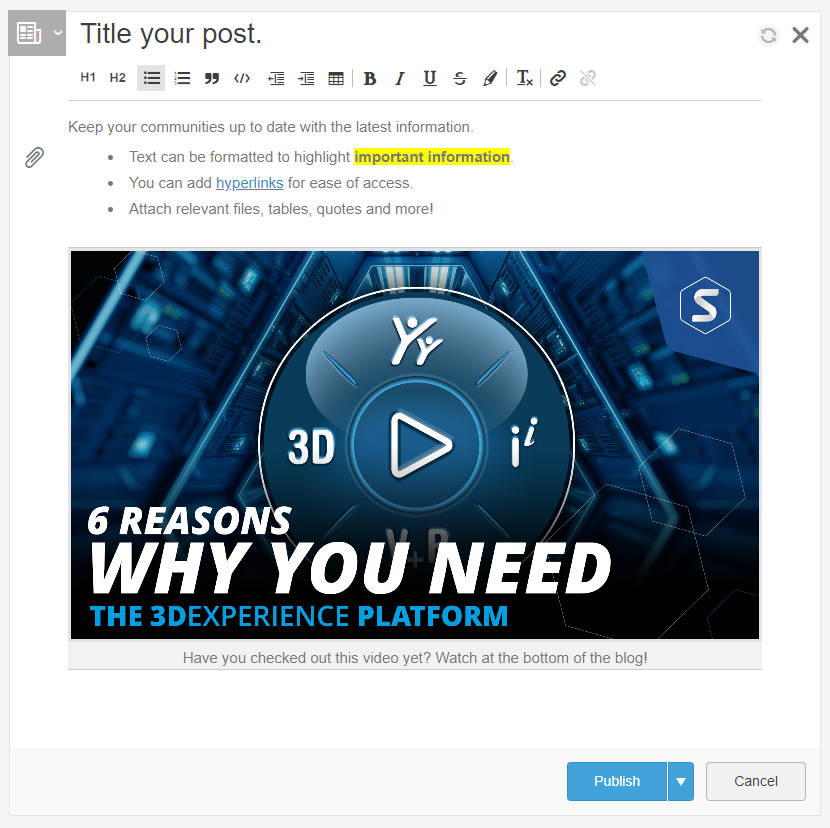
Task: Open the post type dropdown
Action: coord(57,33)
